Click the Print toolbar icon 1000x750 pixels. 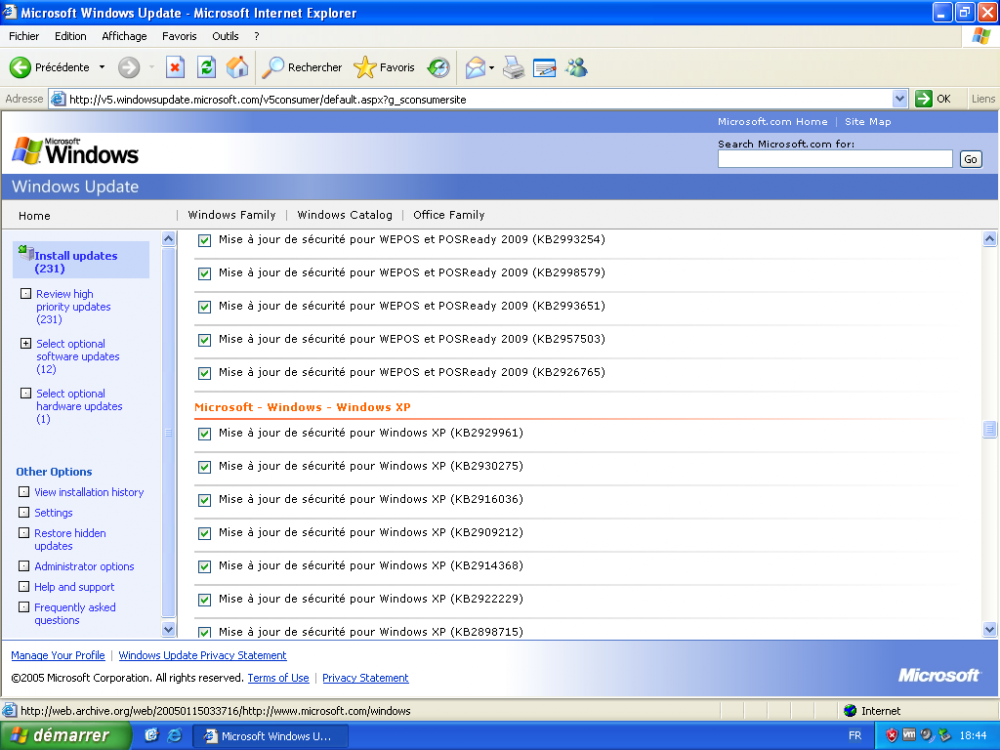tap(513, 68)
